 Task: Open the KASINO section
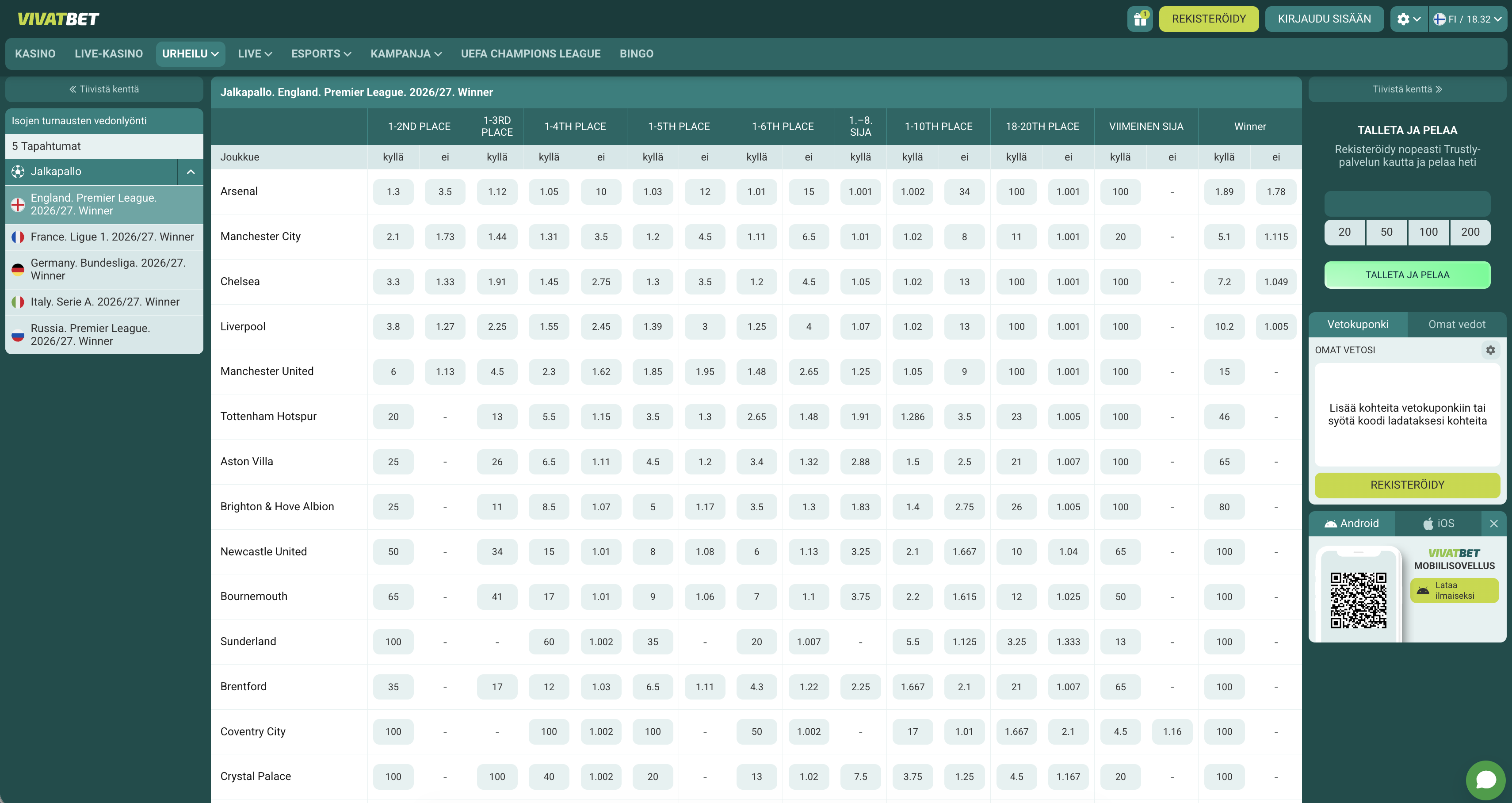(35, 54)
